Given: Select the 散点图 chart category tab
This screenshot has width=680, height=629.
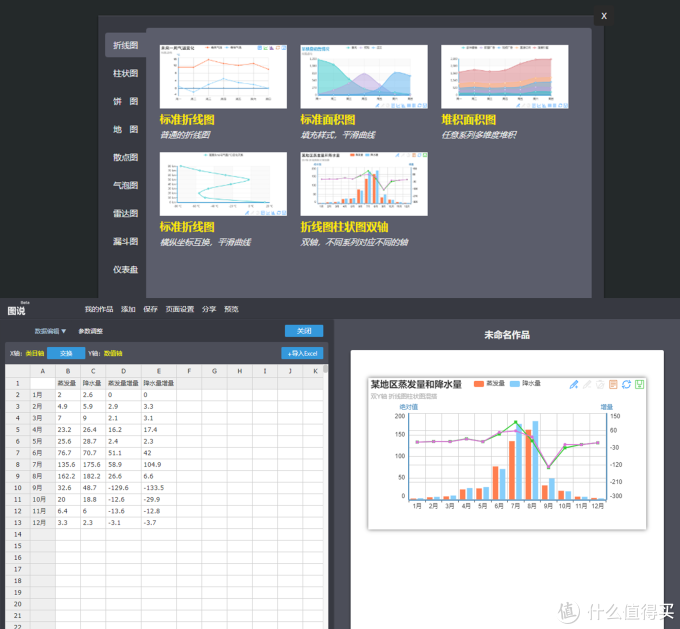Looking at the screenshot, I should pyautogui.click(x=125, y=157).
